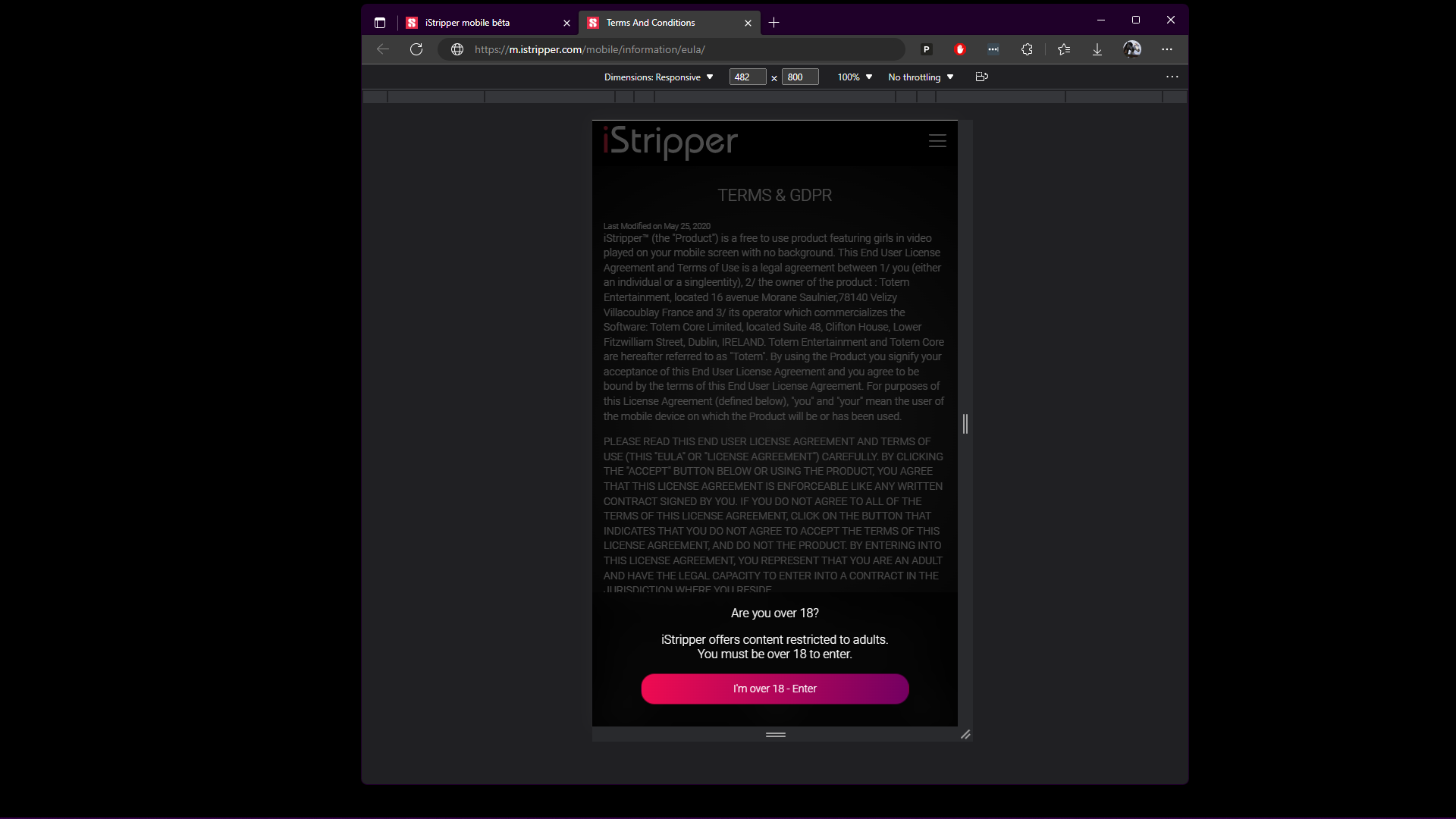
Task: Open the Downloads panel
Action: point(1097,49)
